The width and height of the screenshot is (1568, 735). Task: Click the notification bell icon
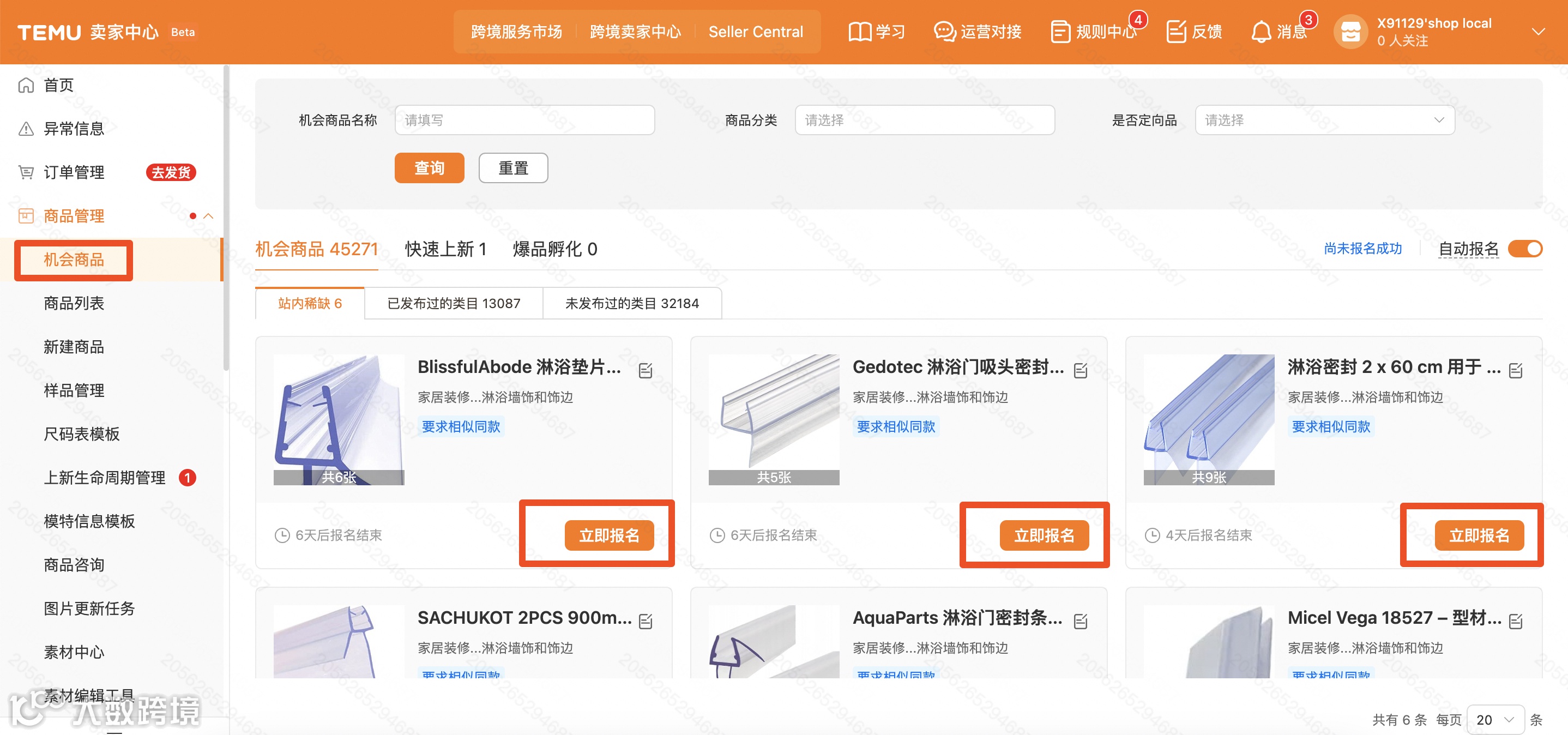(x=1261, y=32)
